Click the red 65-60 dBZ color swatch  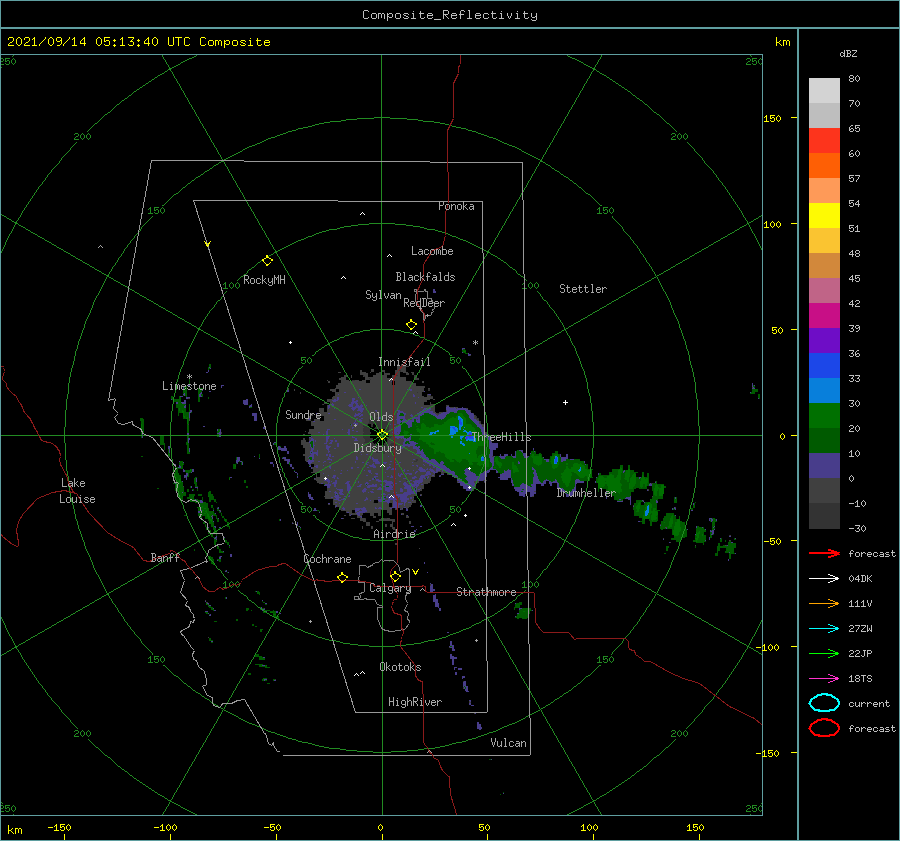824,141
